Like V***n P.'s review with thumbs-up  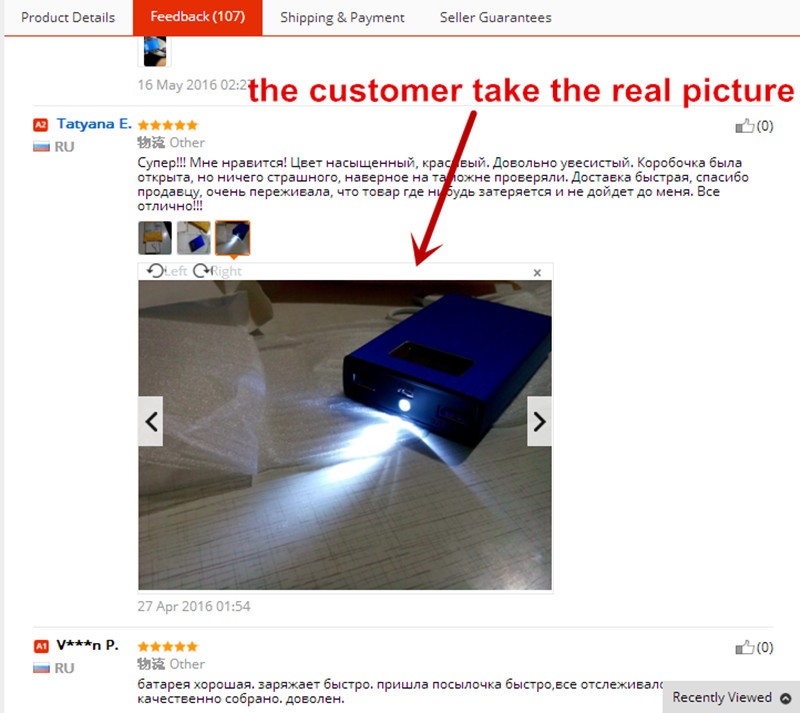pyautogui.click(x=744, y=647)
